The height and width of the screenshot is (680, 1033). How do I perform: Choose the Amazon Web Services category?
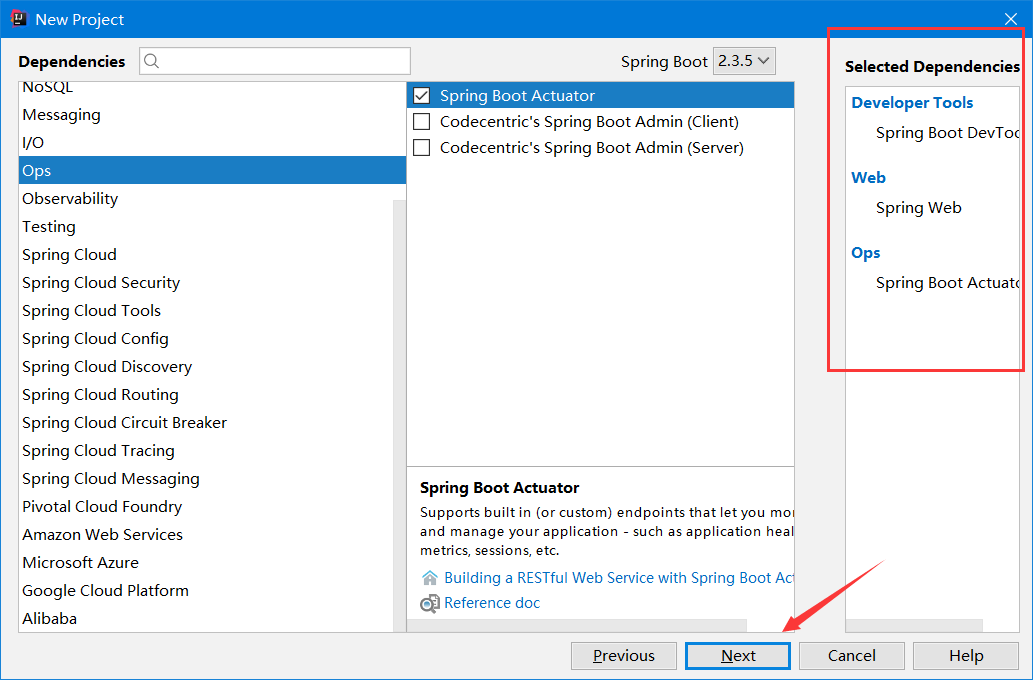click(206, 534)
